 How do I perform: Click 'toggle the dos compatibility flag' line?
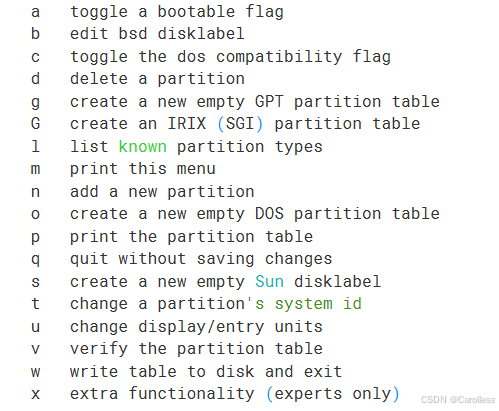pos(230,57)
